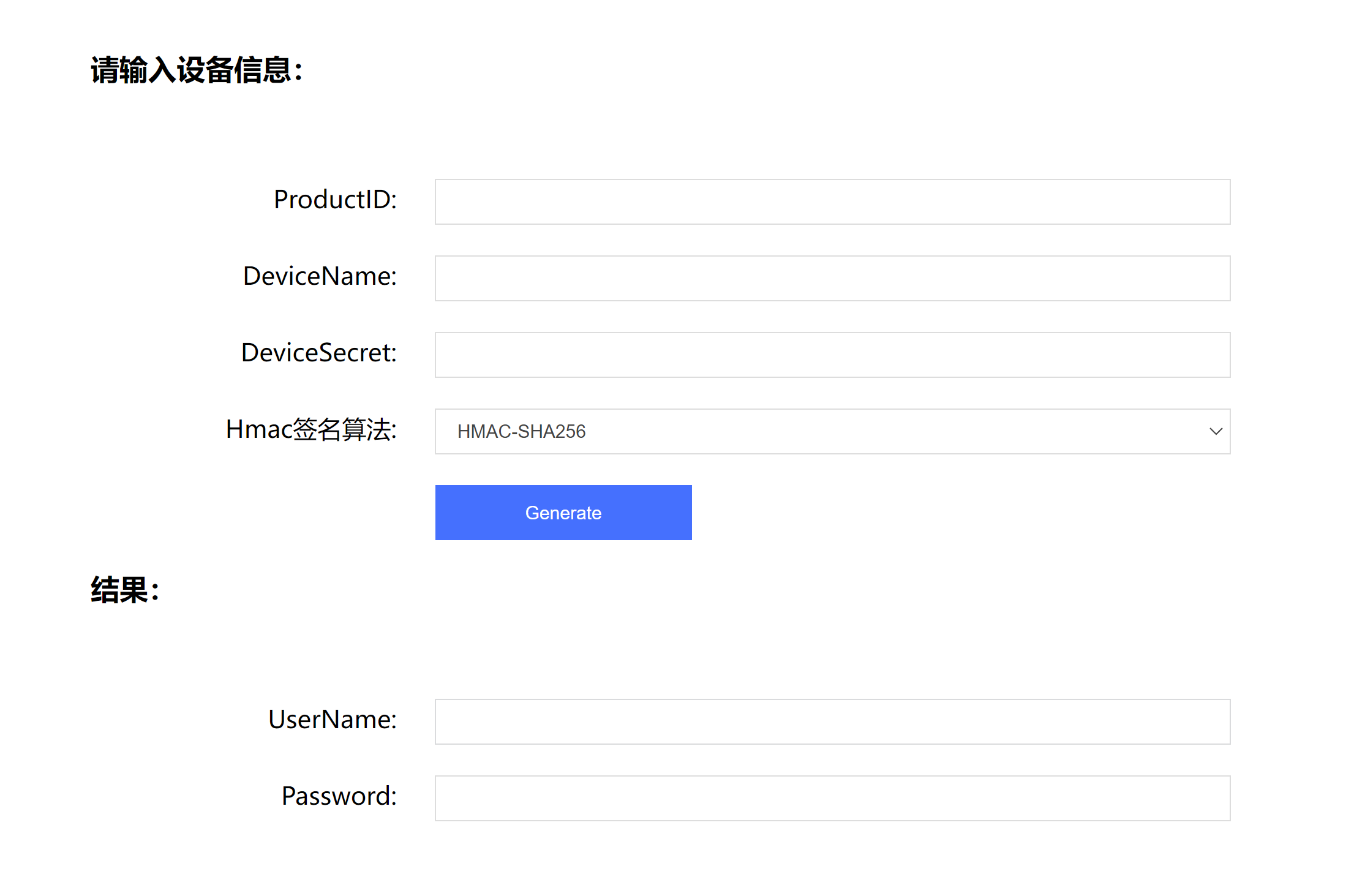Click the 结果 heading
Screen dimensions: 1354x896
pos(125,590)
